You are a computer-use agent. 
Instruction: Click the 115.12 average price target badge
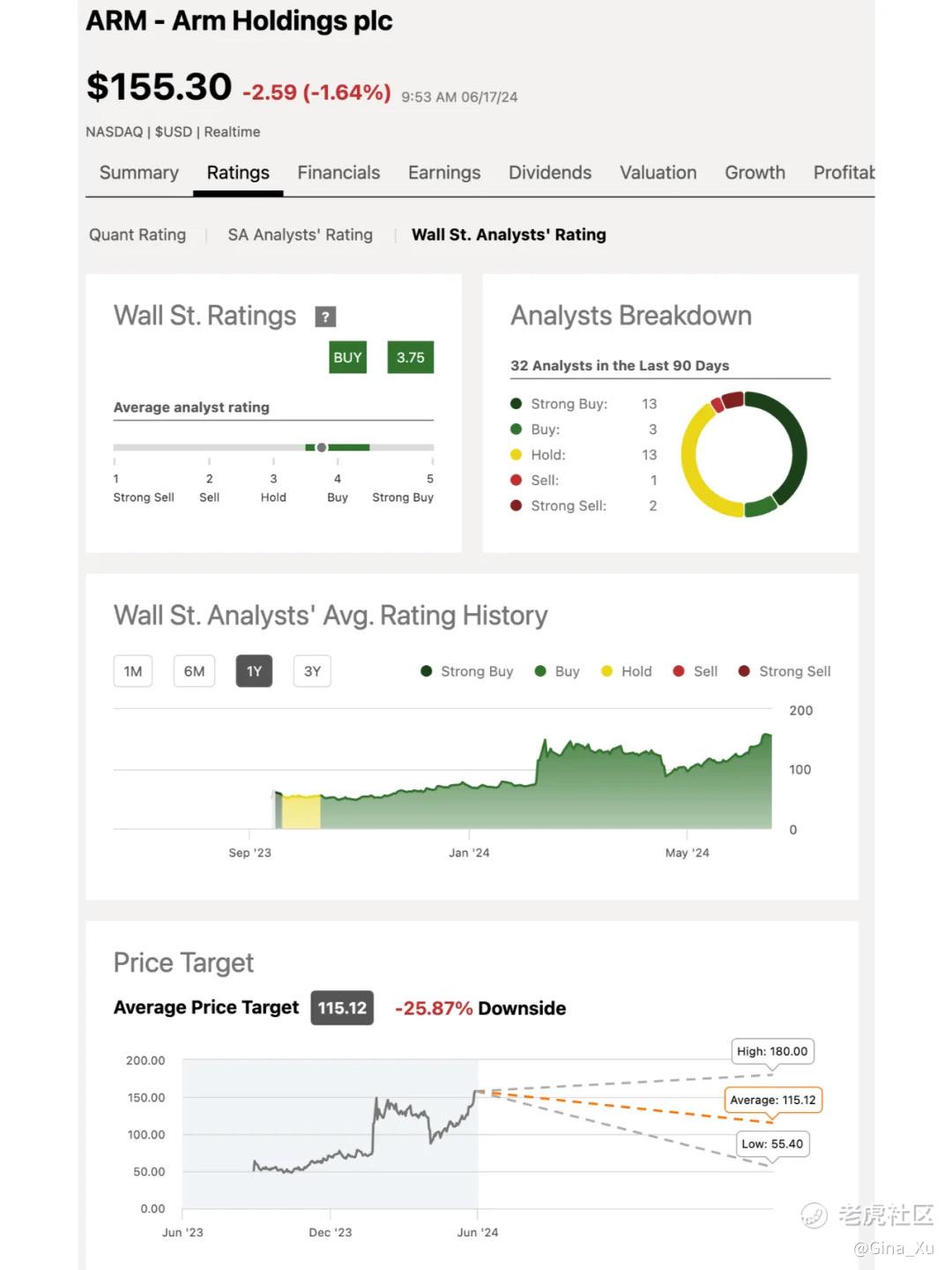(342, 1008)
